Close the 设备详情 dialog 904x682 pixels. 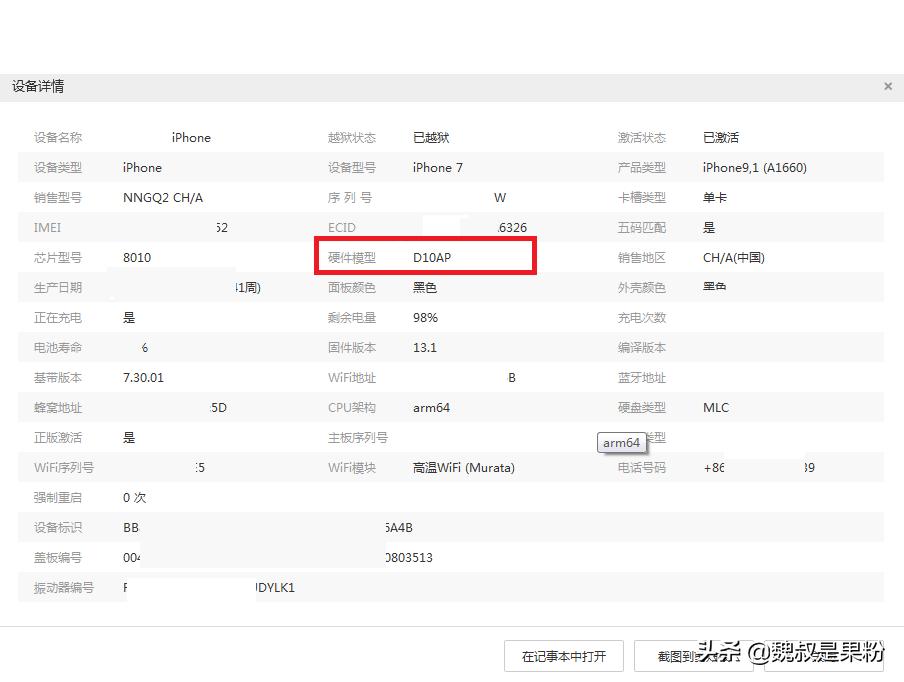tap(887, 86)
